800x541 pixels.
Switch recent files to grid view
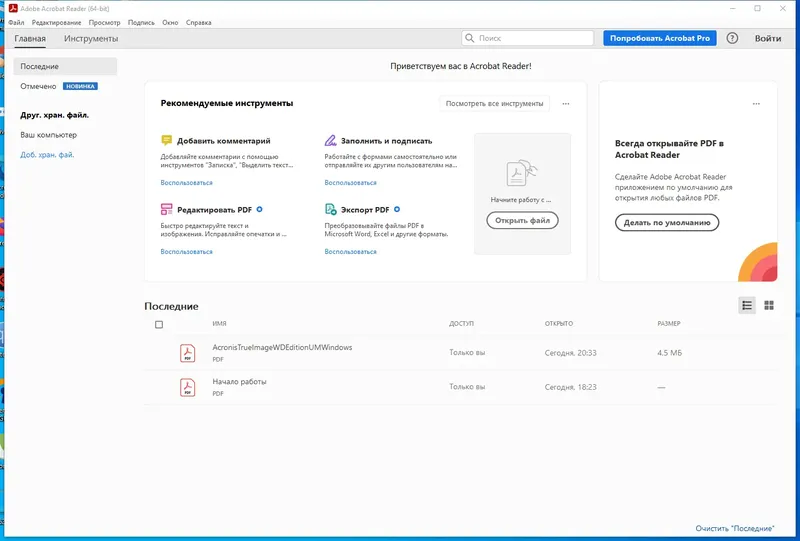(x=769, y=306)
